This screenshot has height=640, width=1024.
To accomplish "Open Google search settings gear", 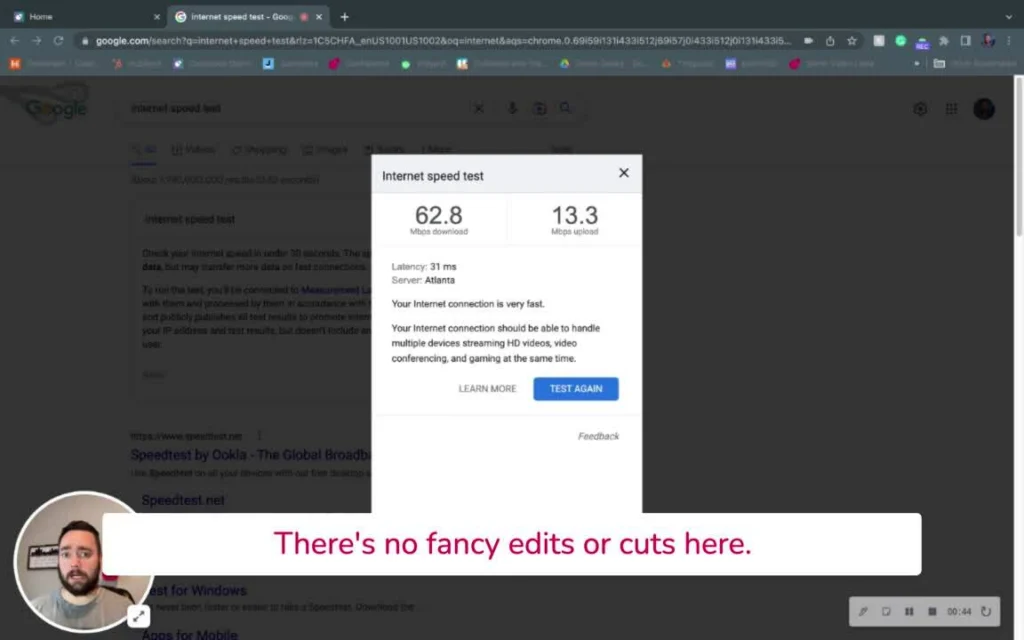I will coord(920,109).
